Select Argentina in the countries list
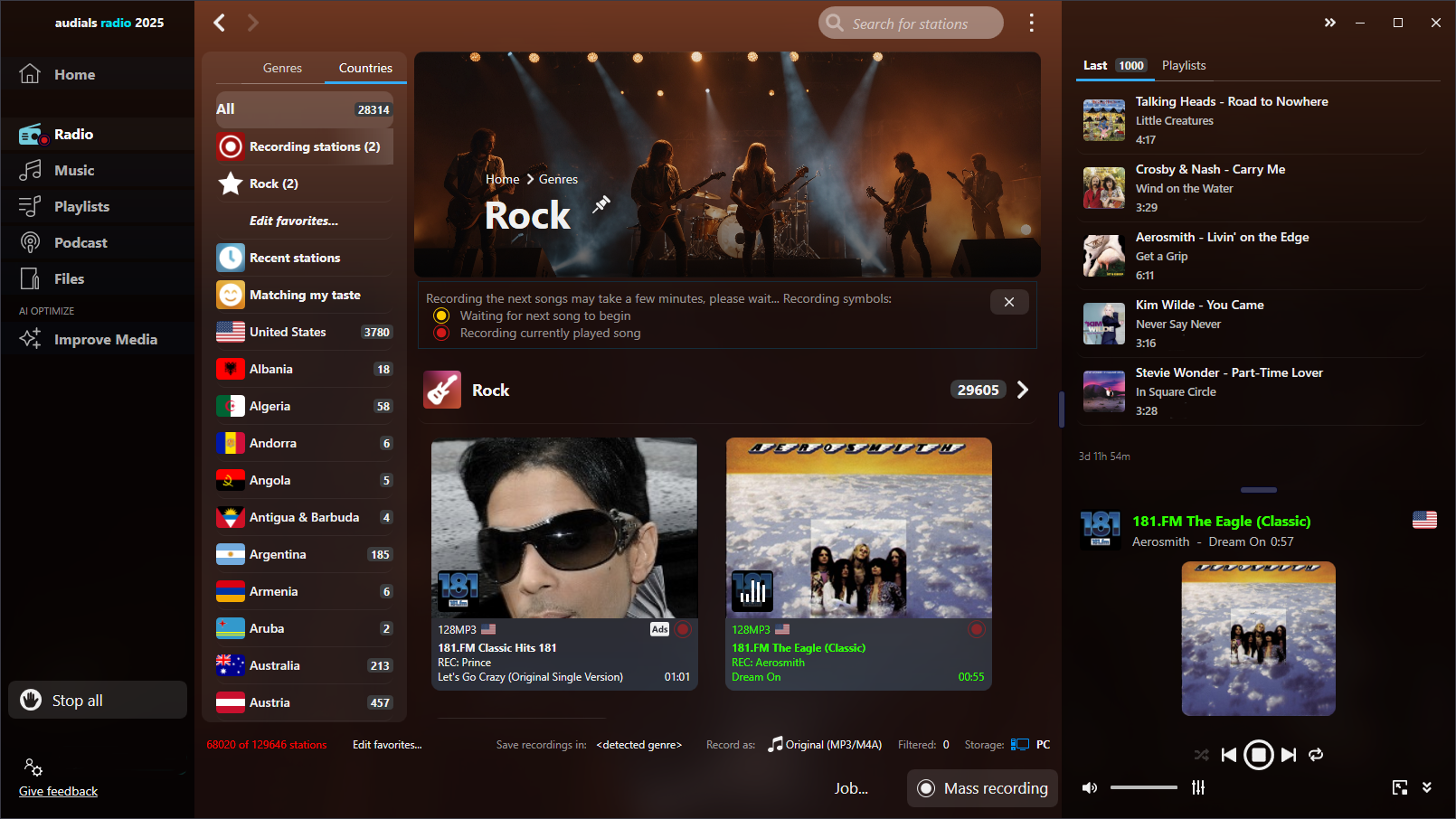 [305, 554]
